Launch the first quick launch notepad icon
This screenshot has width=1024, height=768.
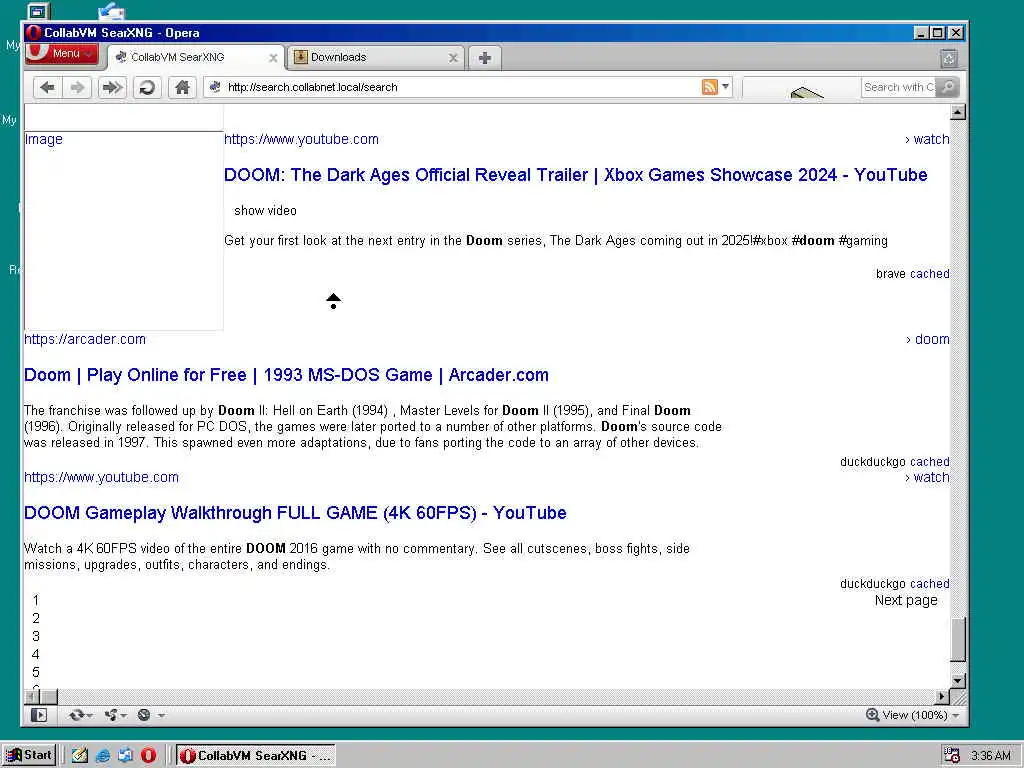80,756
